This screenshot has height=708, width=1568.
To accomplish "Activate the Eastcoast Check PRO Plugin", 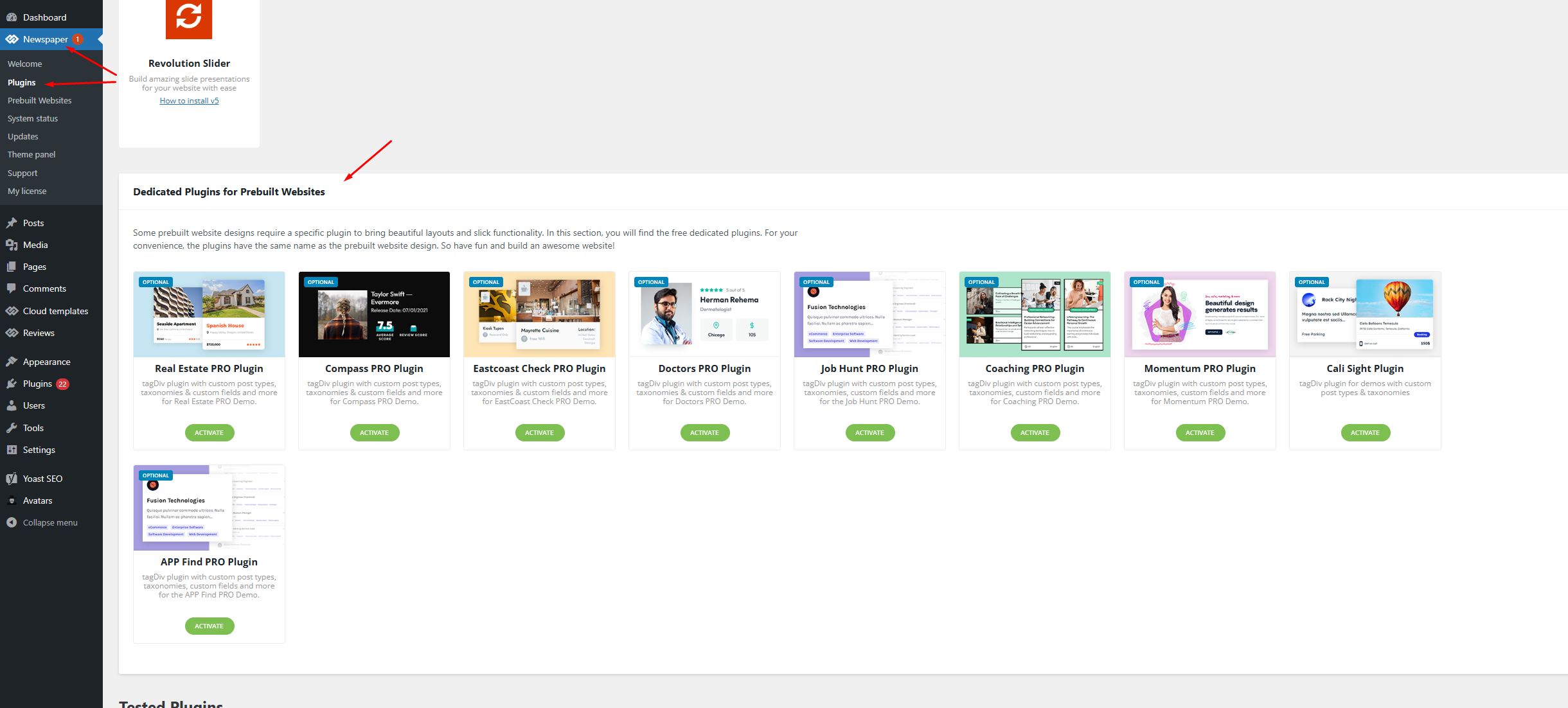I will point(540,433).
